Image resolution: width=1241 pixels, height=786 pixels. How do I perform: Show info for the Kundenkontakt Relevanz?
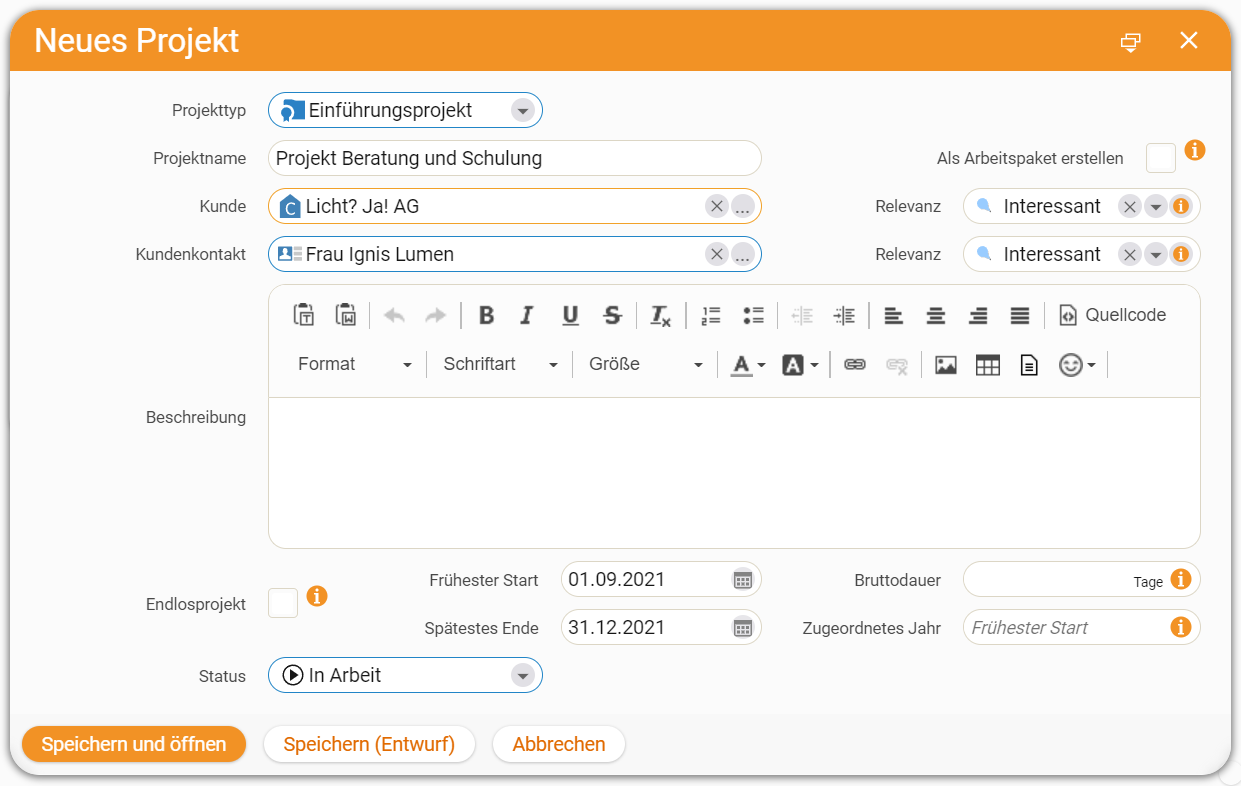1181,254
